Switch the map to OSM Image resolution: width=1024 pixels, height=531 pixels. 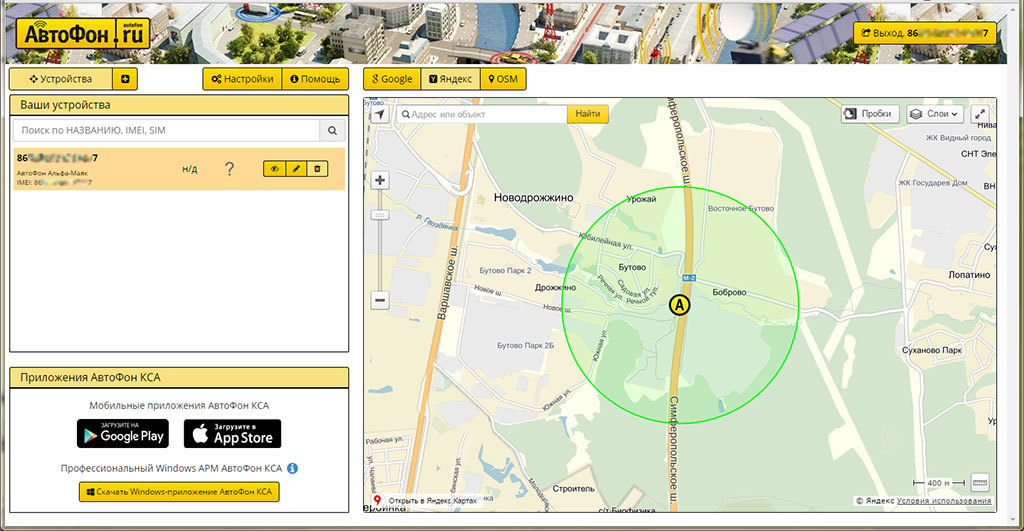click(x=503, y=79)
